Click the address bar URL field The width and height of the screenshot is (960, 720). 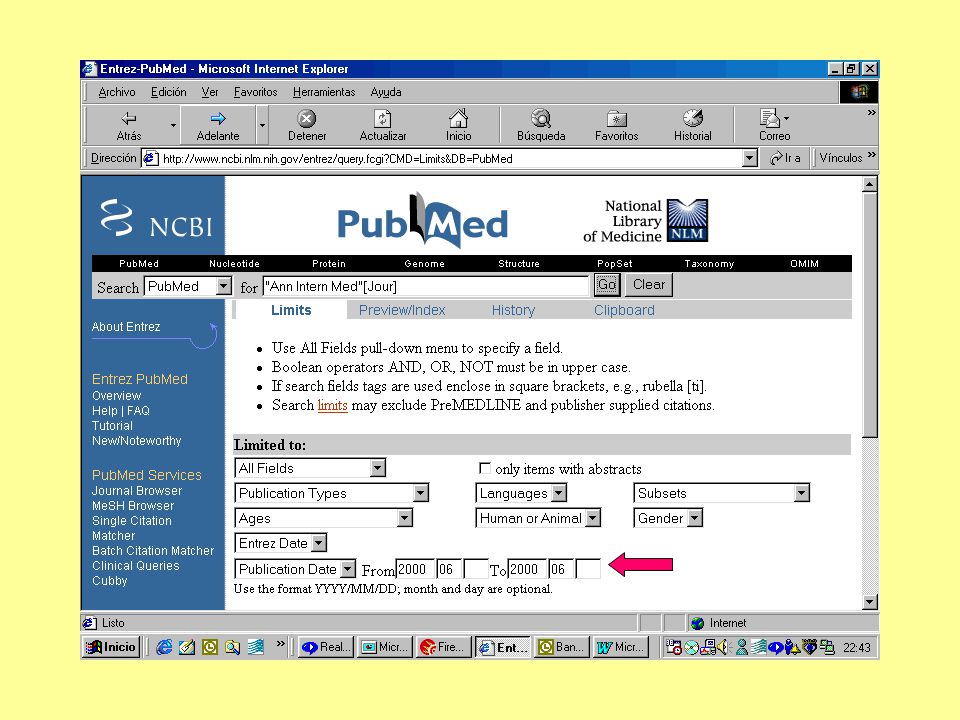tap(443, 159)
